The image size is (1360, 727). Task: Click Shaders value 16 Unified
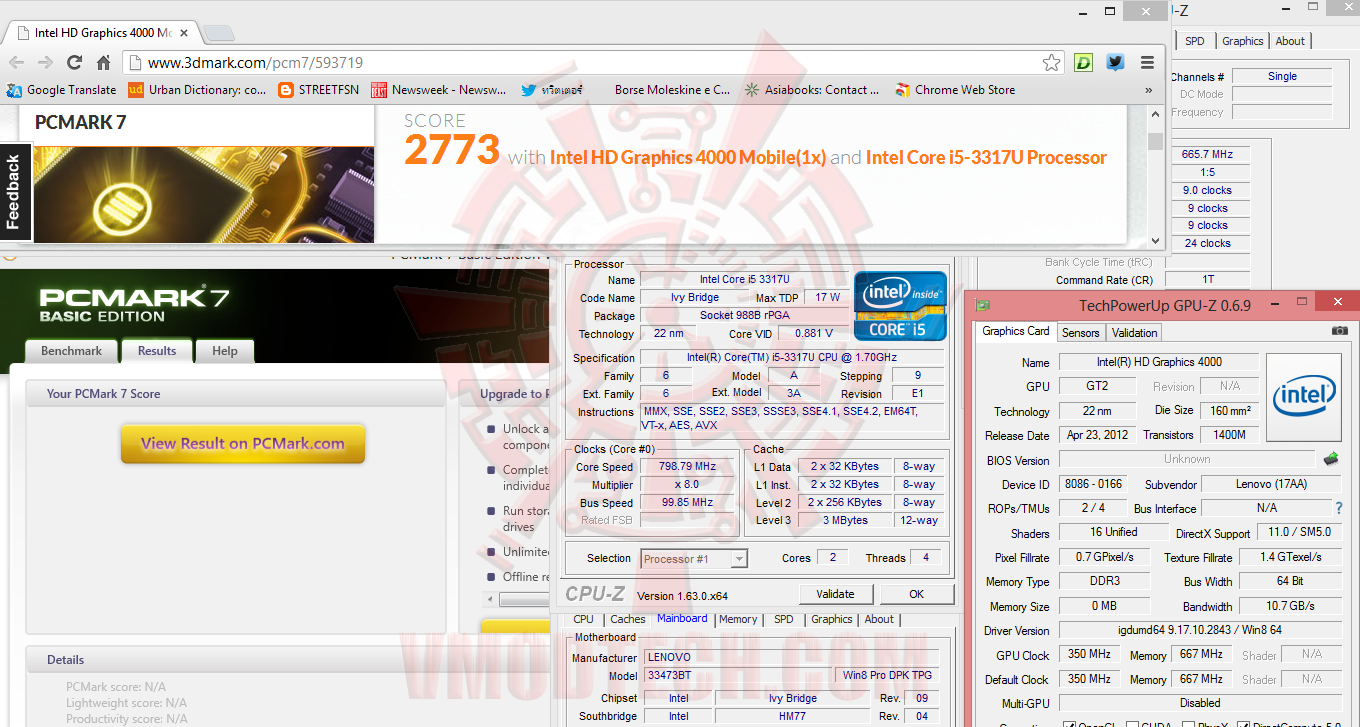click(x=1113, y=532)
